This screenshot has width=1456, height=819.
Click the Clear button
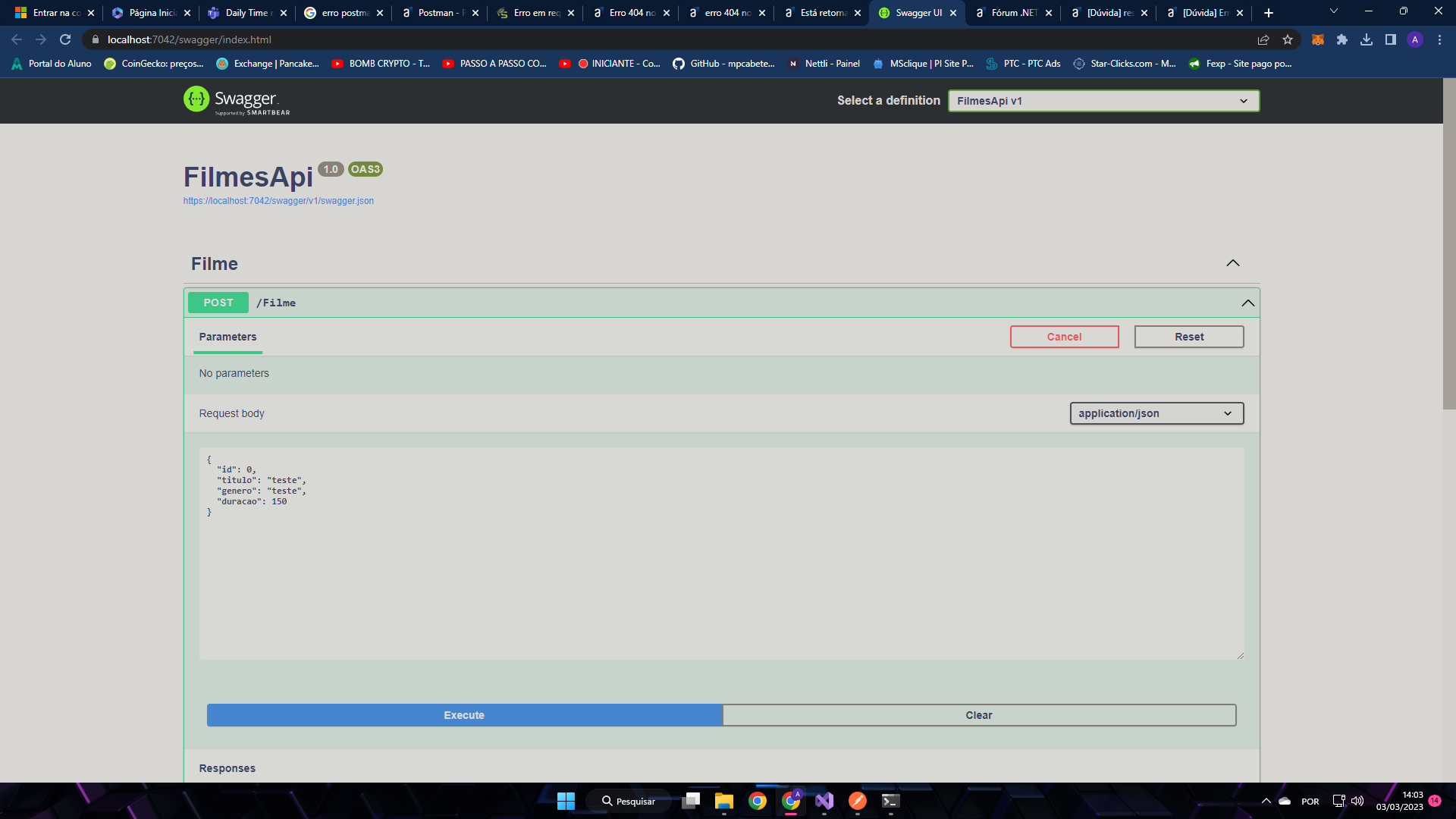tap(979, 715)
